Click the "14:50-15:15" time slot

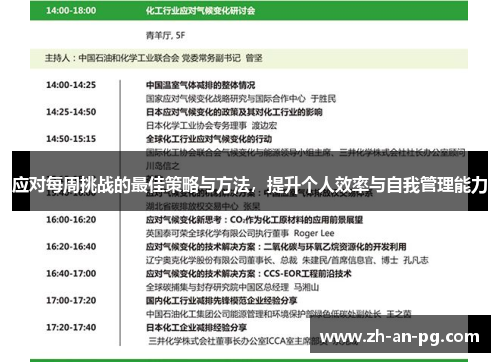[71, 139]
